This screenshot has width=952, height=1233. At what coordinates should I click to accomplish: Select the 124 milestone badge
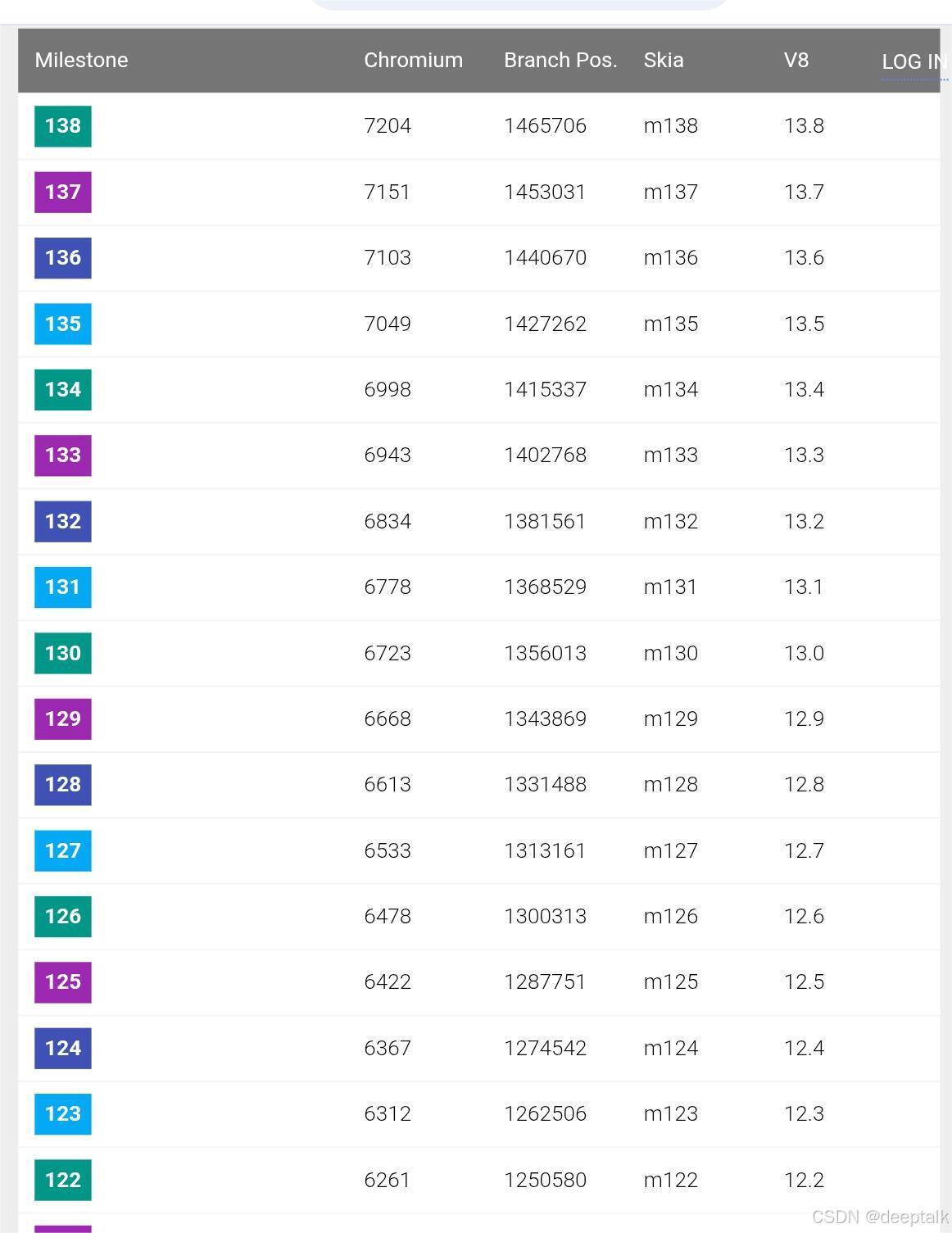coord(62,1048)
